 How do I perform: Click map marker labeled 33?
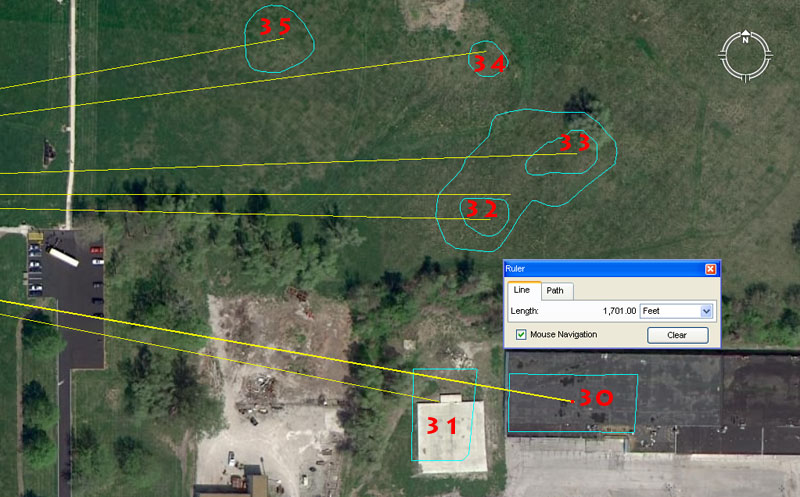(574, 144)
